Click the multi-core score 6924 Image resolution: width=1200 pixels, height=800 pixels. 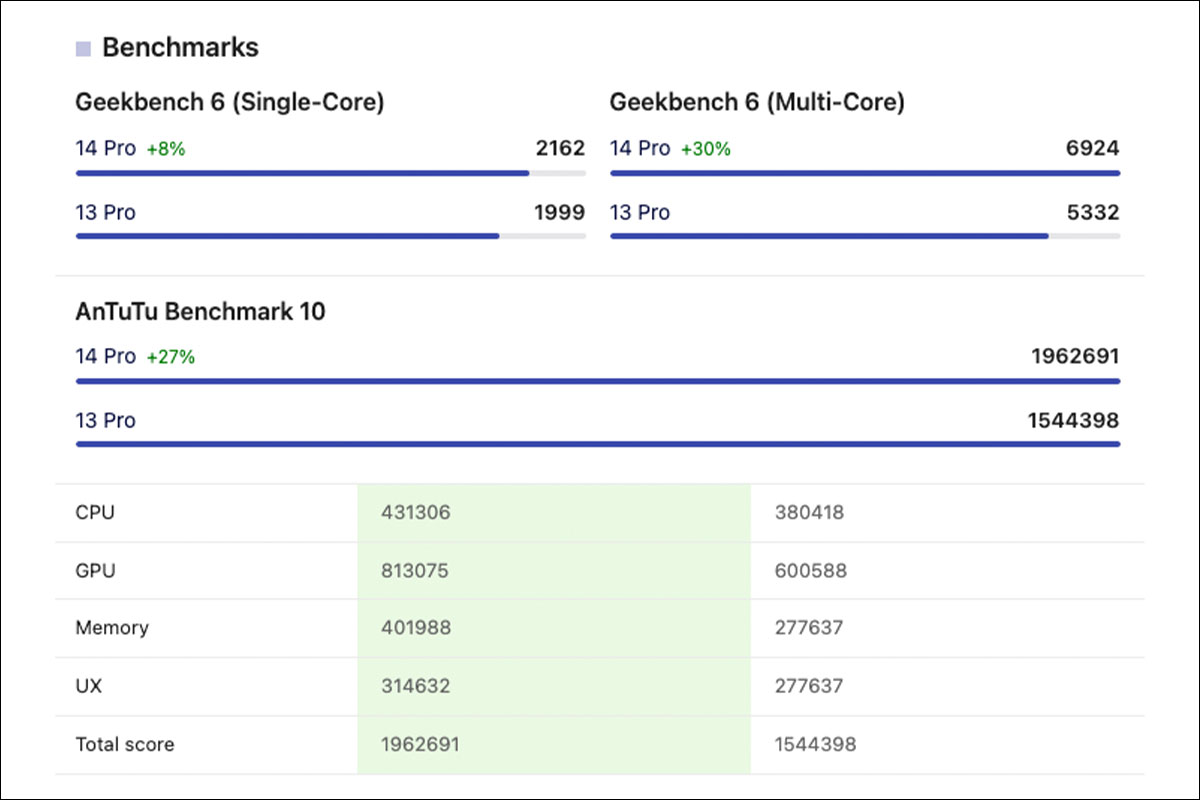click(x=1093, y=148)
